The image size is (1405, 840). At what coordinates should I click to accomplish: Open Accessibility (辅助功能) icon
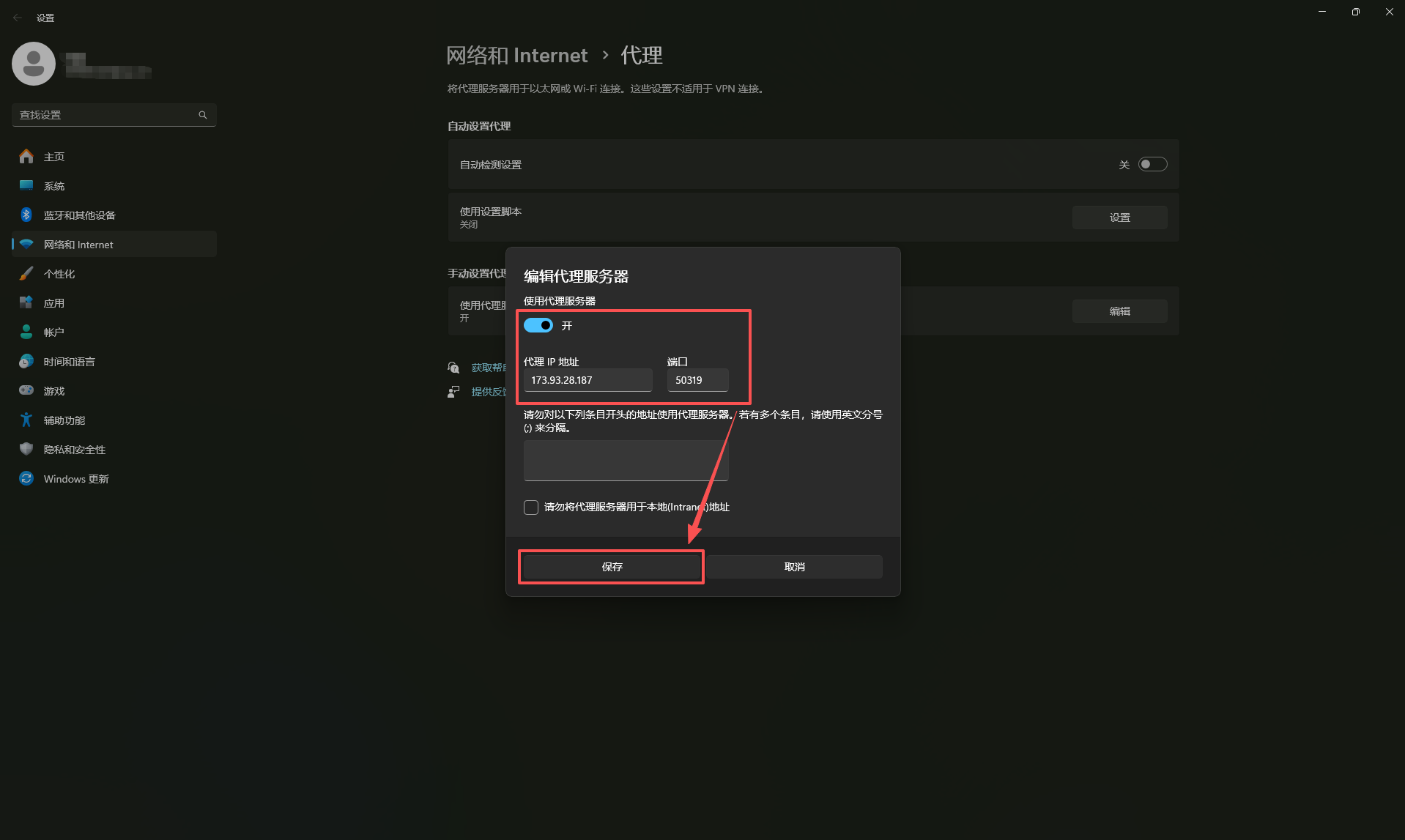(x=26, y=420)
